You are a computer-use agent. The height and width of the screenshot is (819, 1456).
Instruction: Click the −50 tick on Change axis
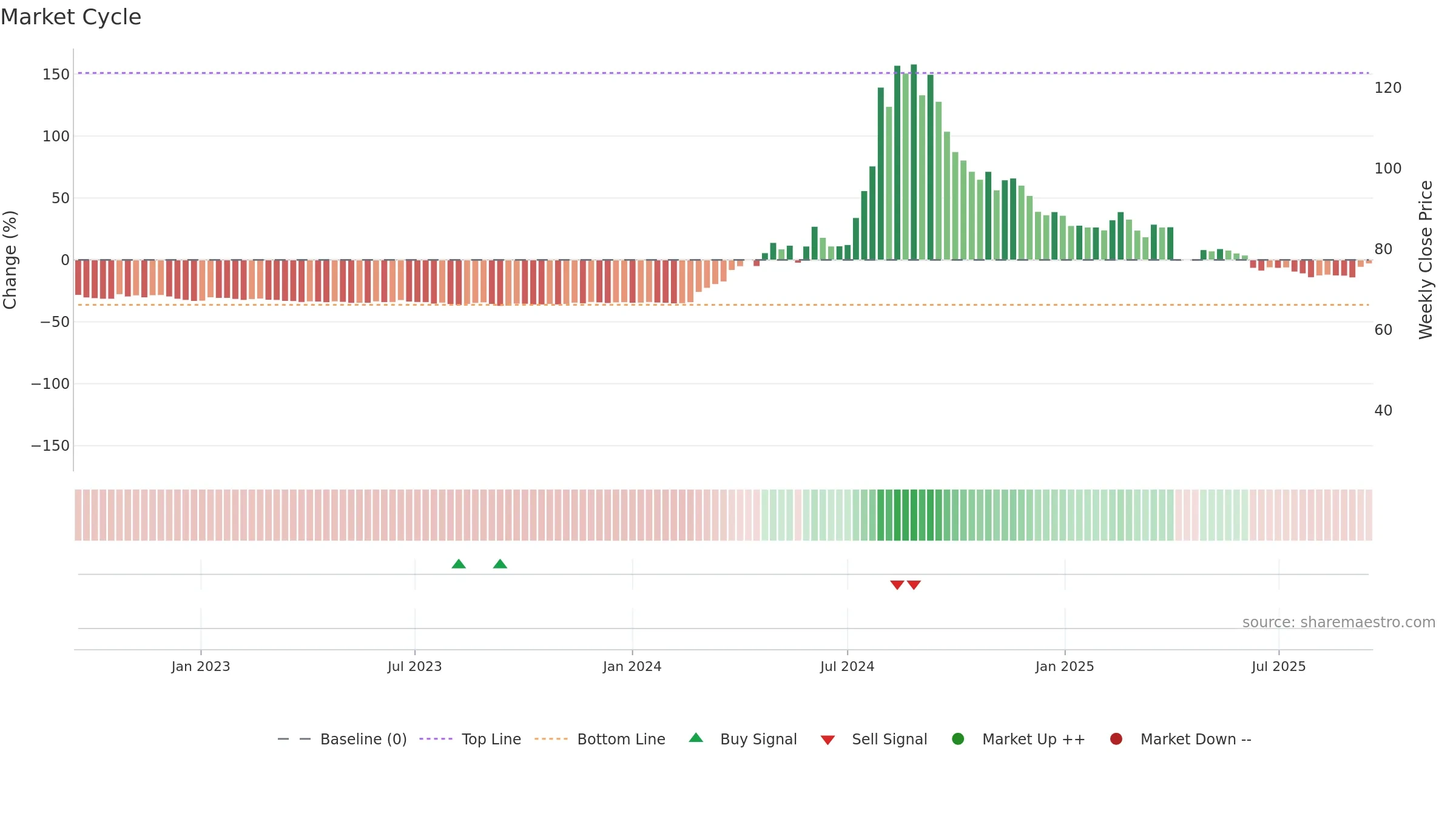pos(55,322)
